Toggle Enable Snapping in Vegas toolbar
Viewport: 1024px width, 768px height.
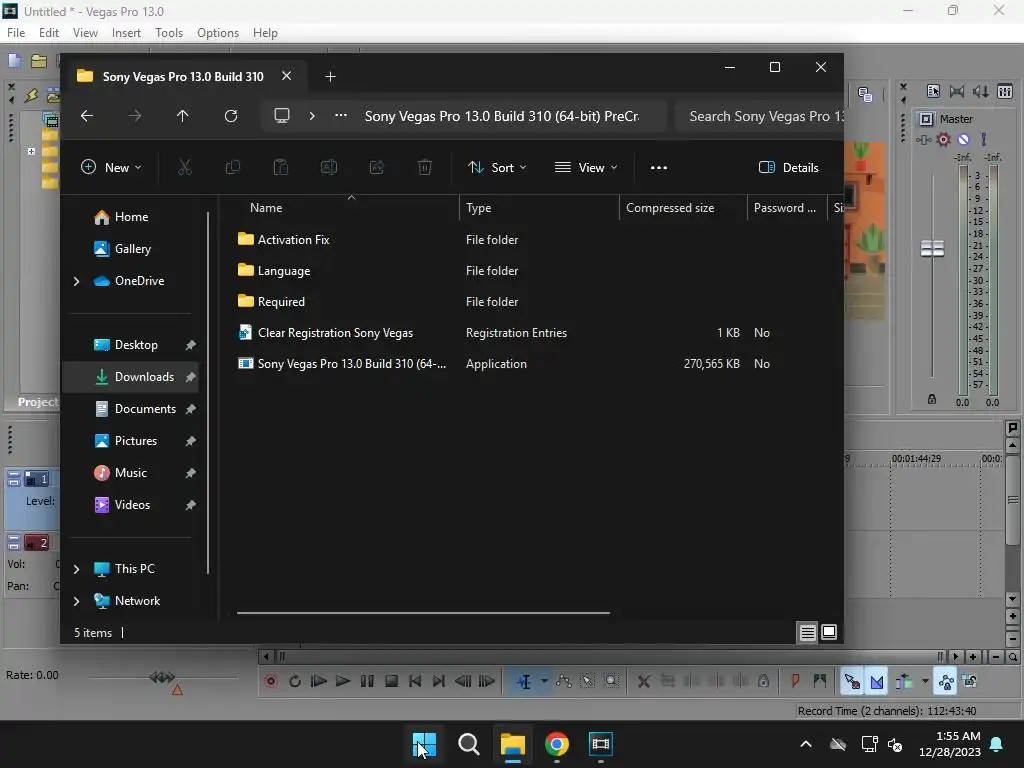[x=852, y=681]
